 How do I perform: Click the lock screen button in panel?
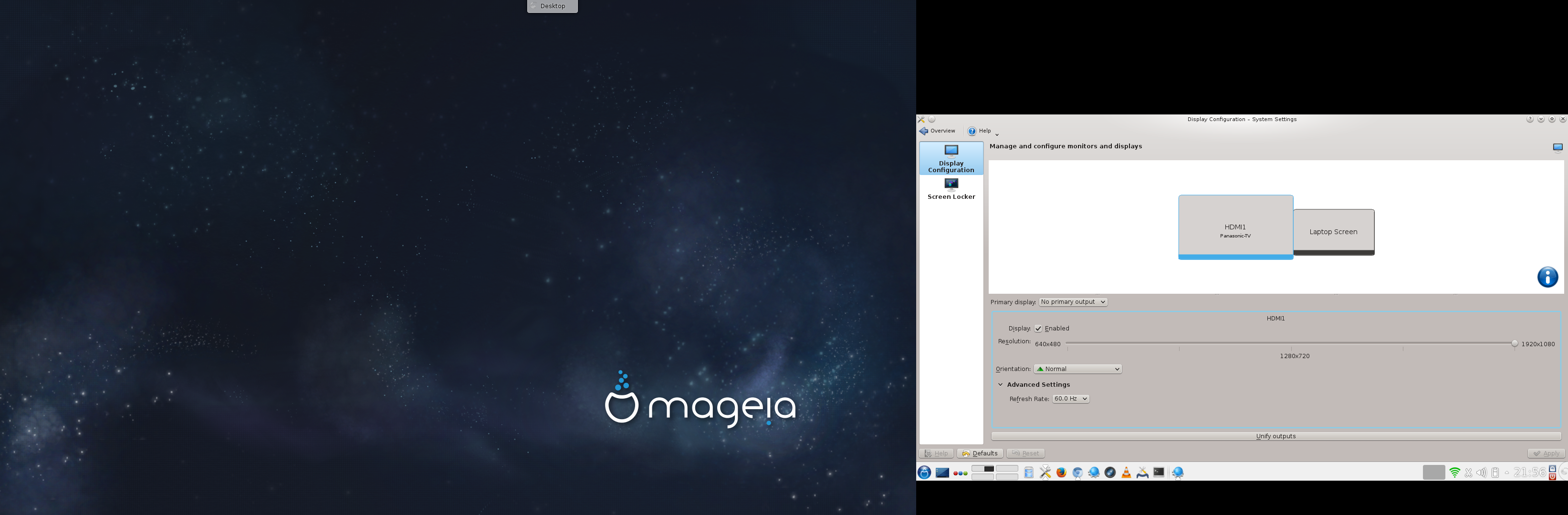pos(1552,469)
